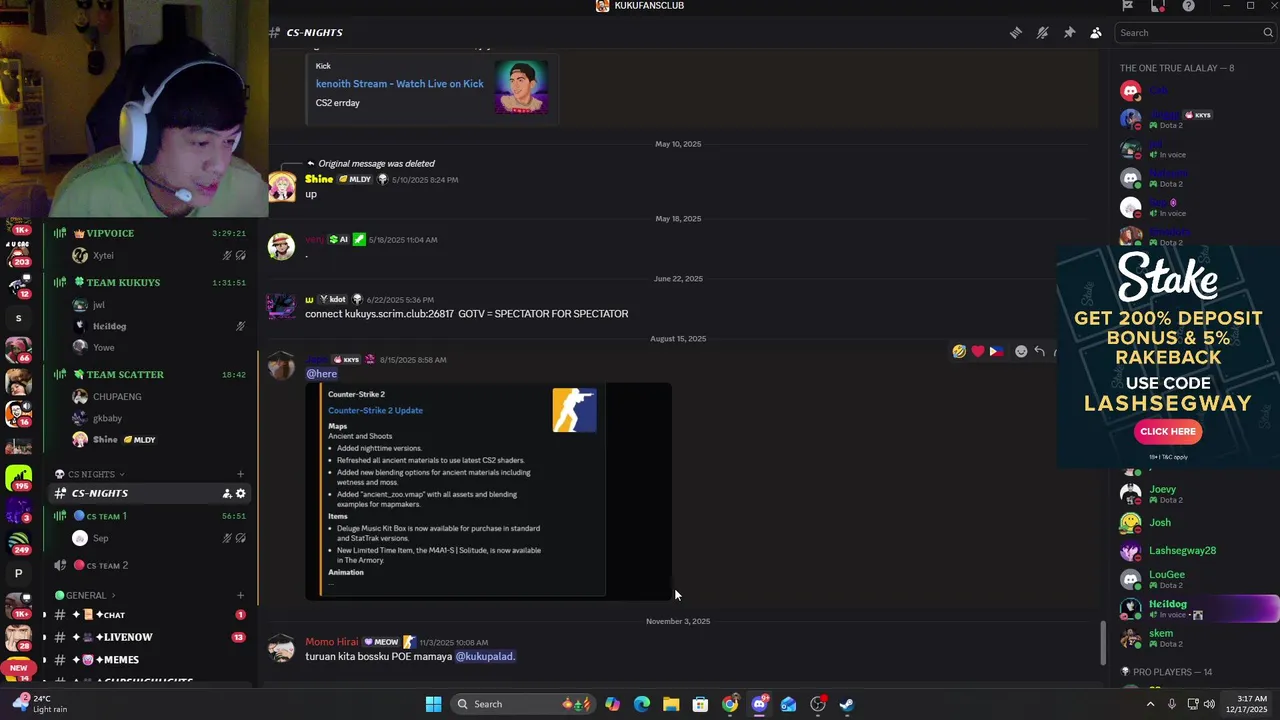The image size is (1280, 720).
Task: Join TEAM KUKUYS voice channel
Action: tap(150, 282)
